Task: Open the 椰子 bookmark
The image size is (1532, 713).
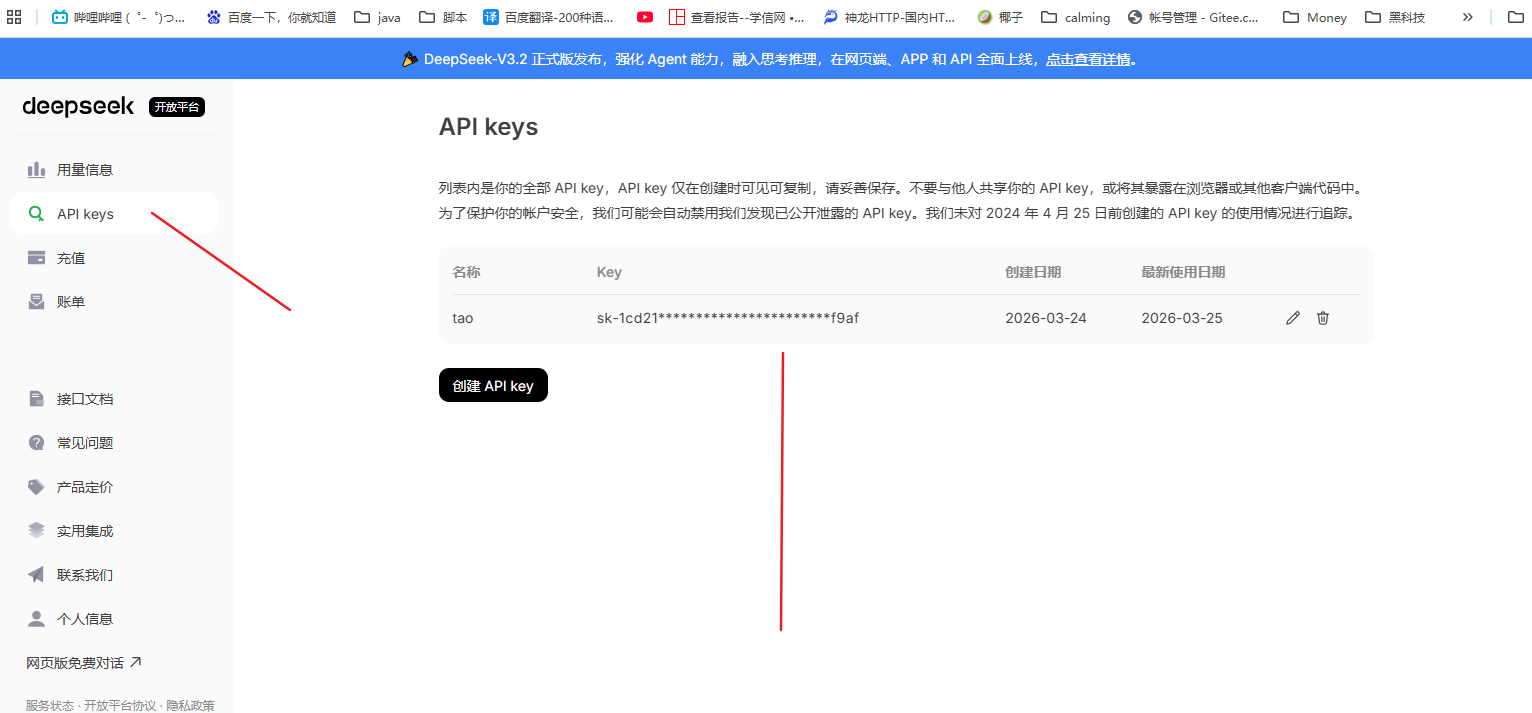Action: (1000, 17)
